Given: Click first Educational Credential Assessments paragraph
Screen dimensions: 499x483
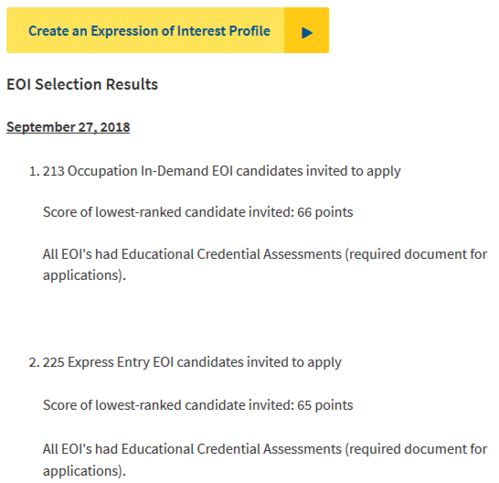Looking at the screenshot, I should tap(265, 265).
